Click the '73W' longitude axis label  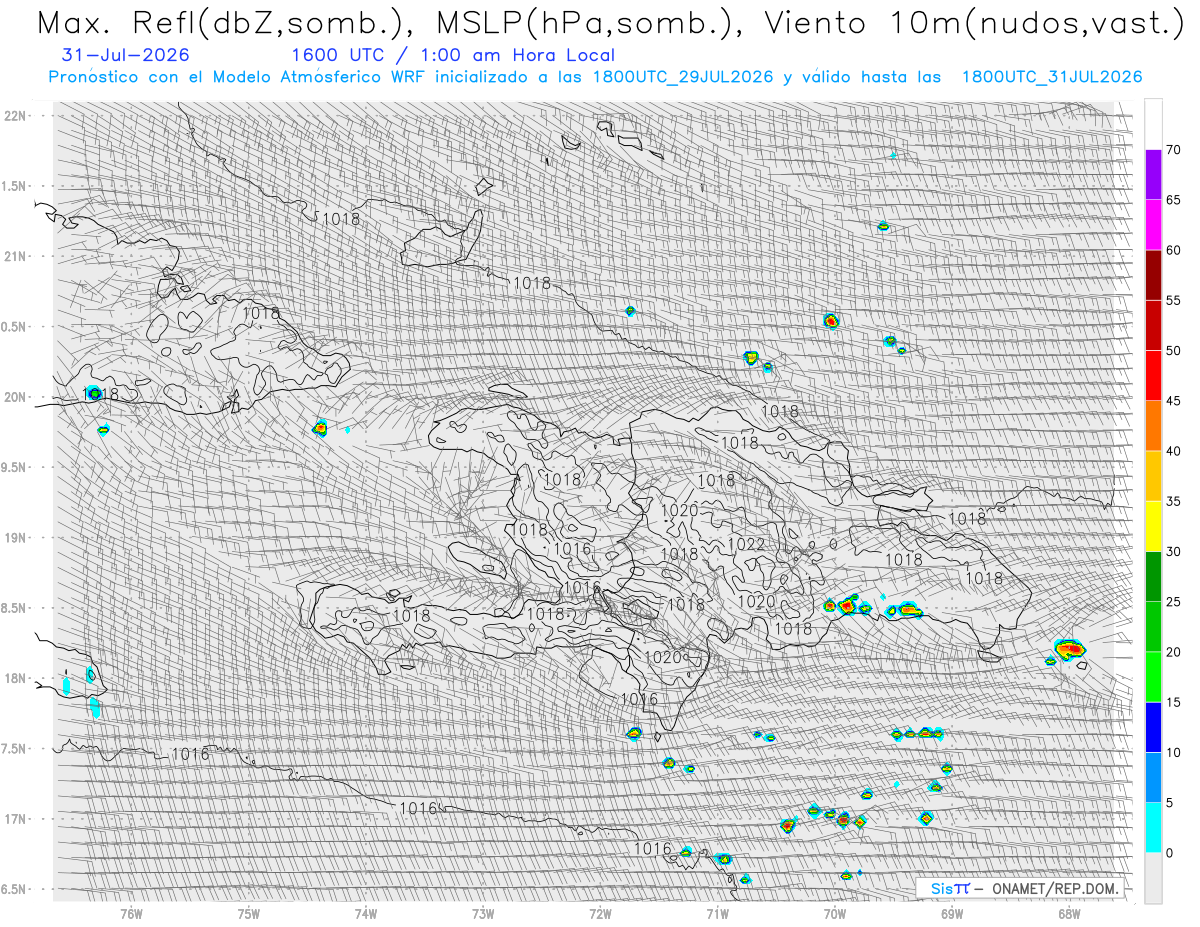click(483, 913)
